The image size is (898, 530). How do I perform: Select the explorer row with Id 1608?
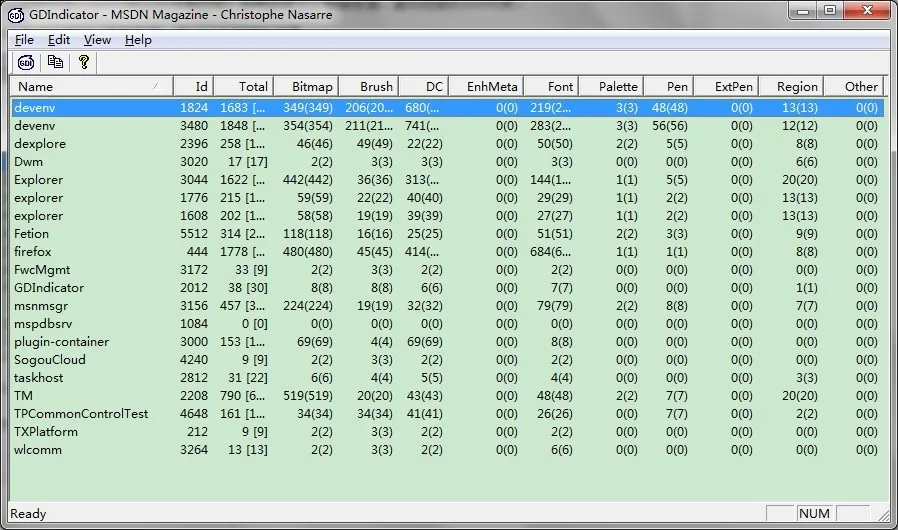[x=448, y=216]
